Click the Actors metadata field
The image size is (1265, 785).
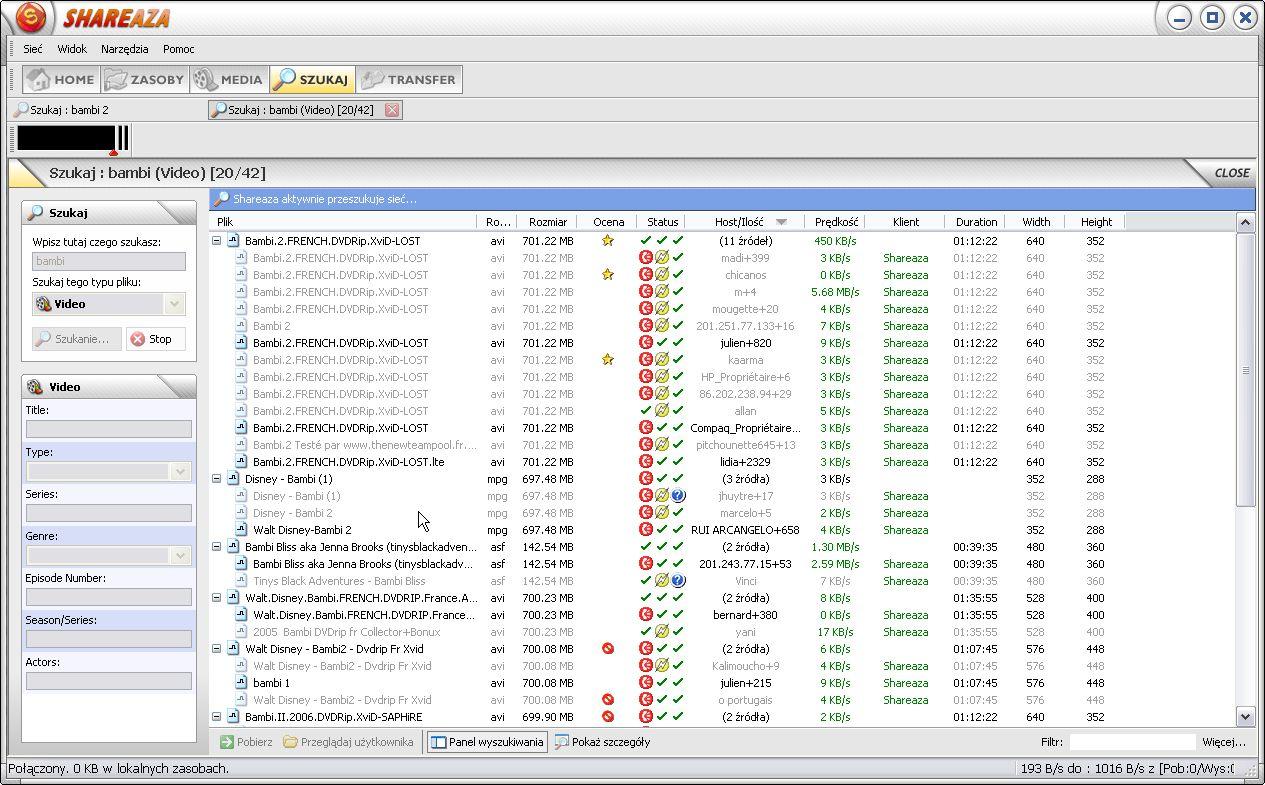109,681
